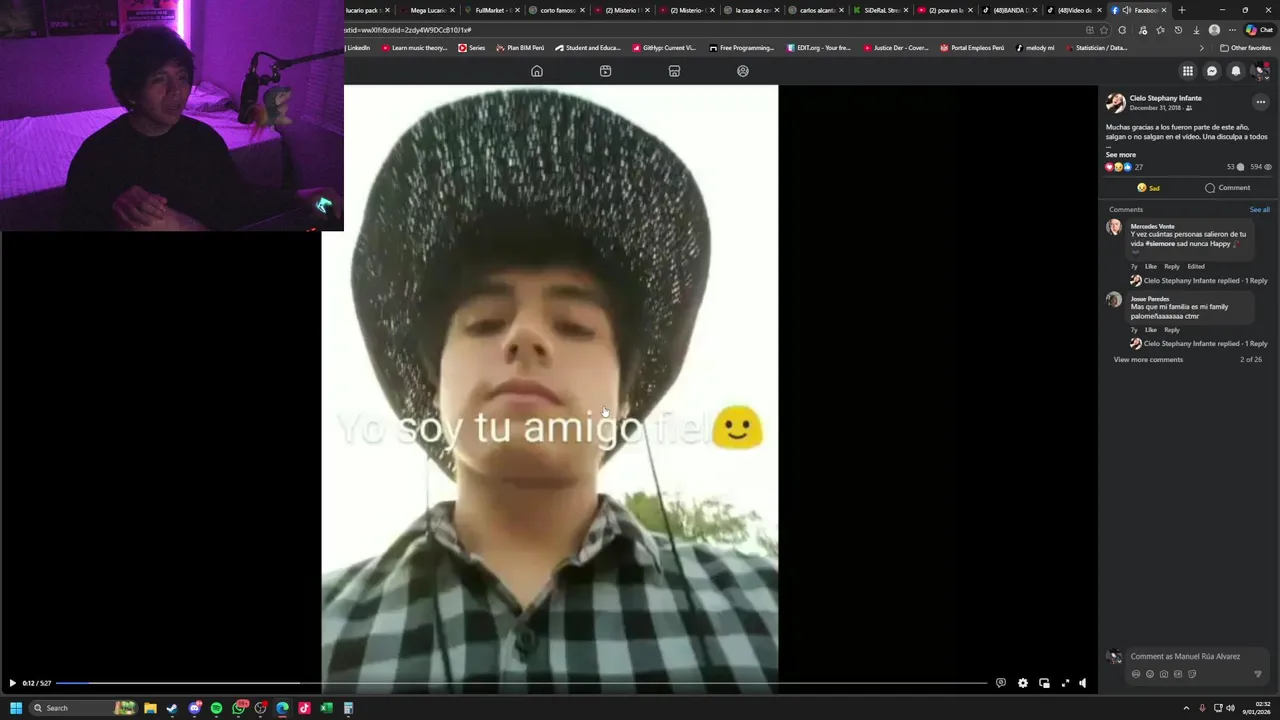
Task: Open TikTok from the taskbar
Action: pyautogui.click(x=304, y=708)
